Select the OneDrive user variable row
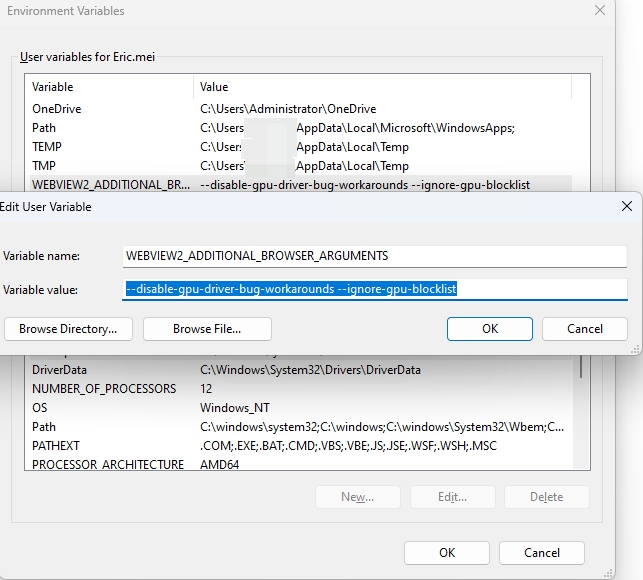 pos(301,109)
